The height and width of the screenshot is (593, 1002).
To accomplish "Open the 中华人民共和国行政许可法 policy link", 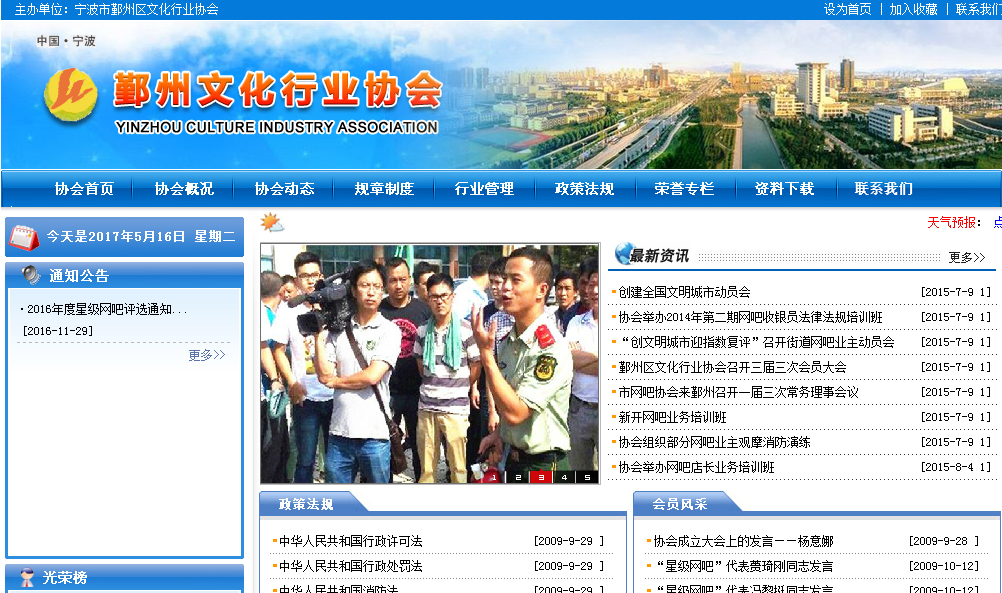I will tap(350, 541).
